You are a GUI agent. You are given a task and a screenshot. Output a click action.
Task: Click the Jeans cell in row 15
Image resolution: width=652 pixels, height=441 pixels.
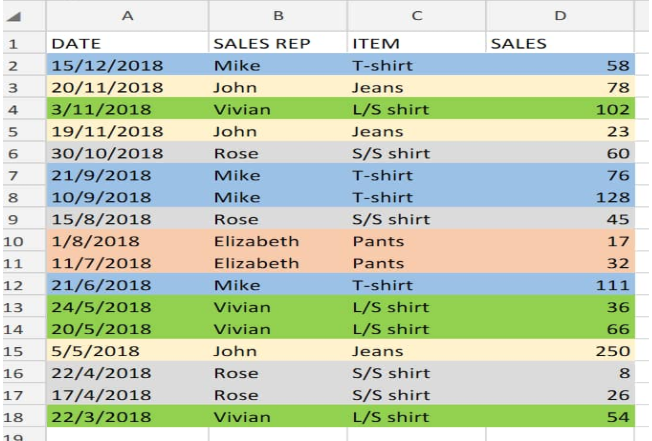pos(416,351)
